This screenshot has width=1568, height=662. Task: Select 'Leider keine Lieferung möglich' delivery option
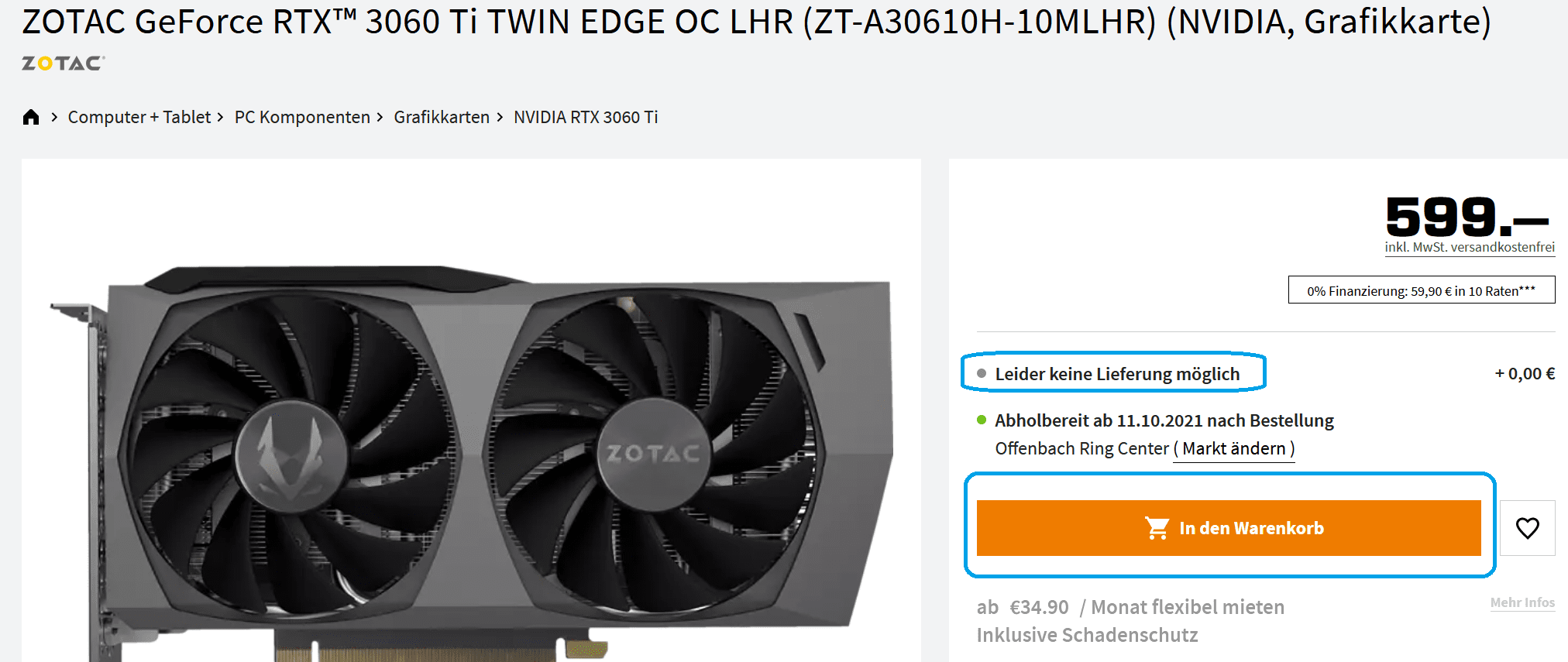click(1117, 374)
